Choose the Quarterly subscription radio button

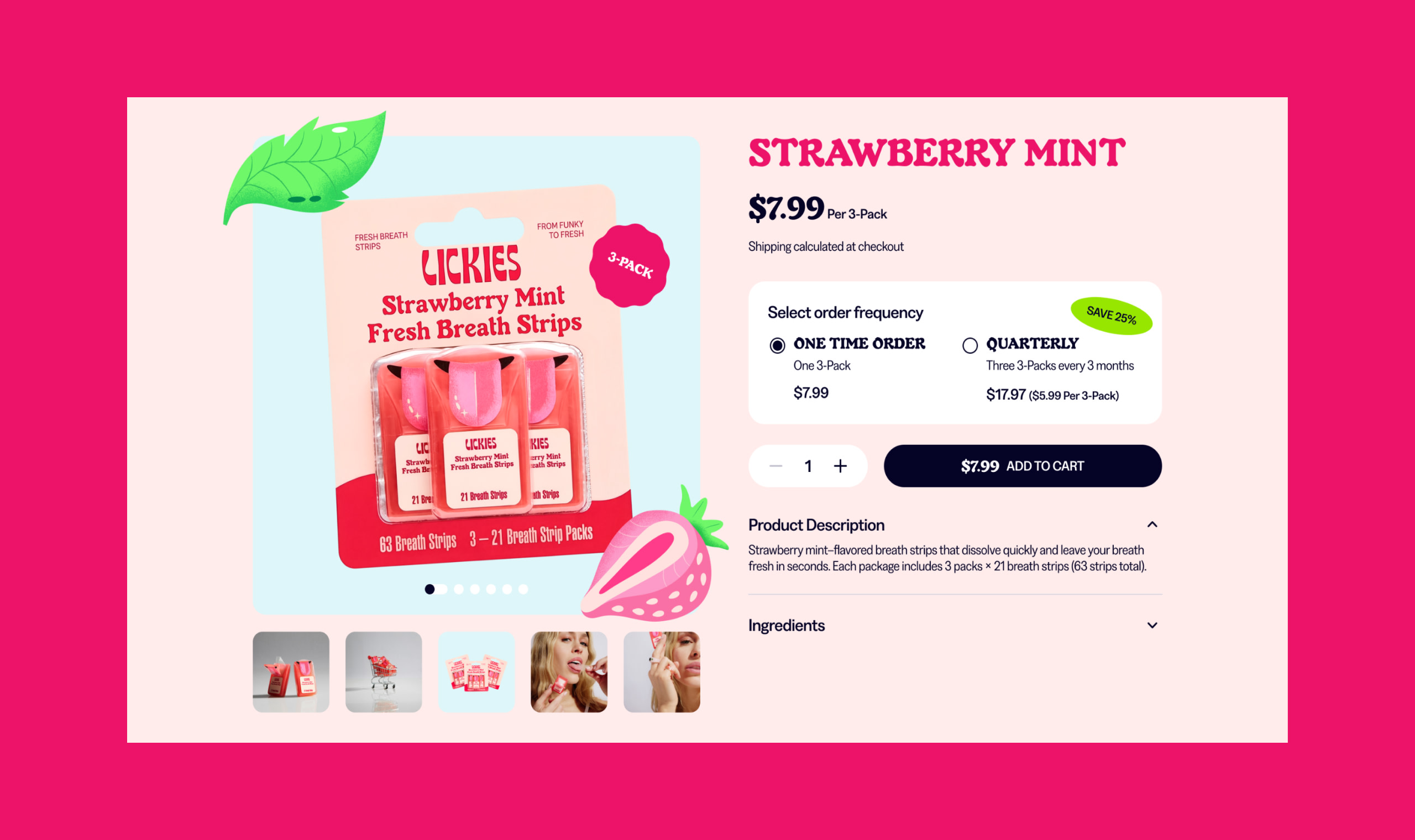click(969, 345)
